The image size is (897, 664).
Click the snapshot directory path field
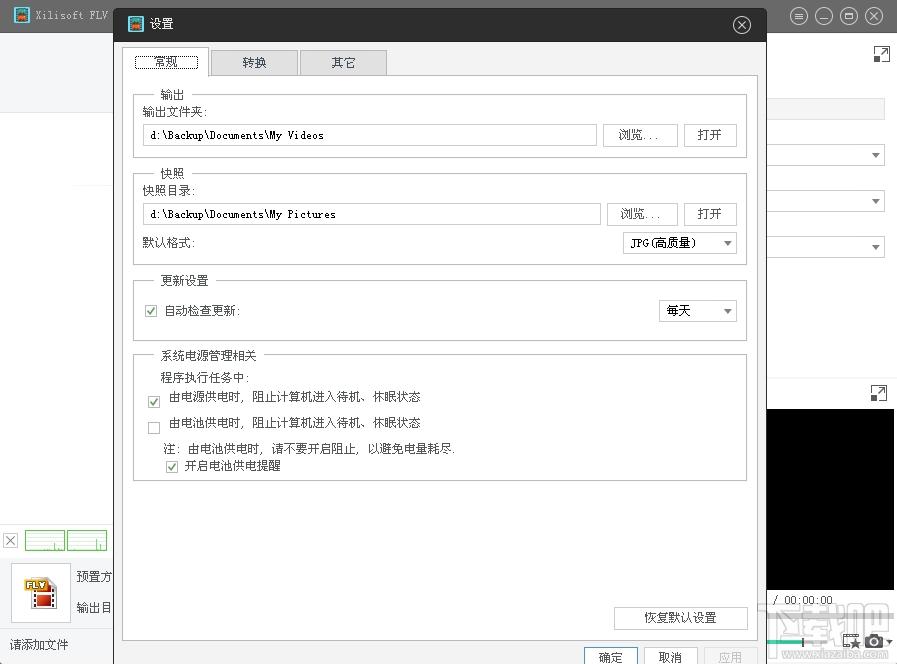click(x=371, y=214)
